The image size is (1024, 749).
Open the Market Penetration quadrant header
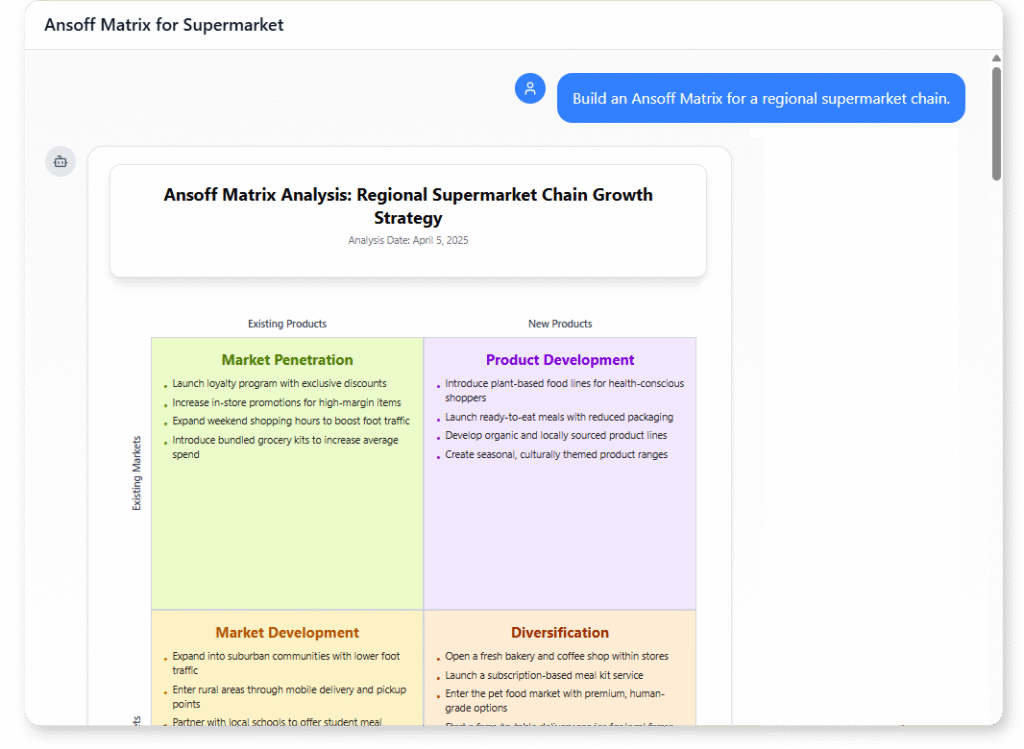coord(286,359)
